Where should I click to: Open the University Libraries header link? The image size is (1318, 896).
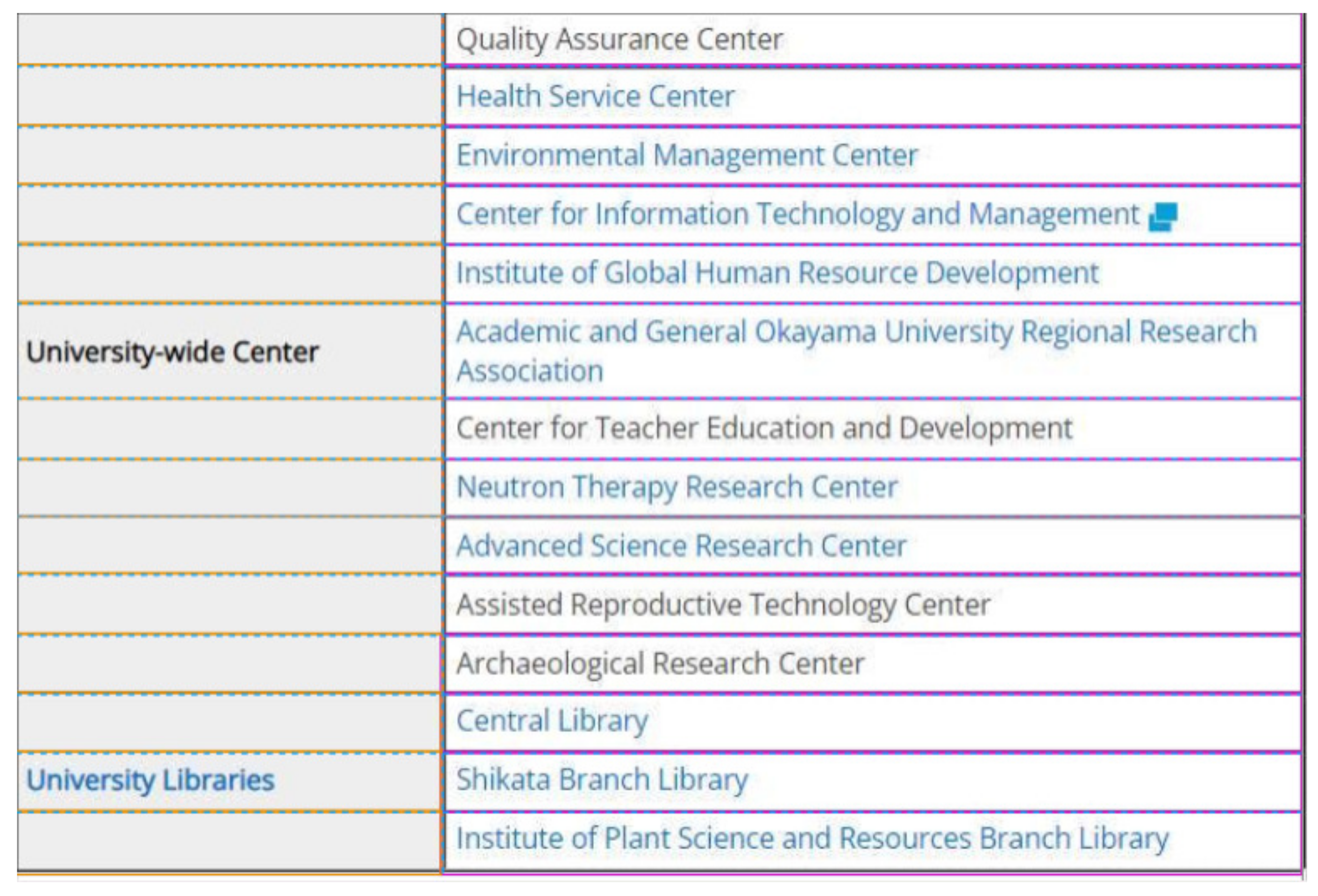click(150, 780)
